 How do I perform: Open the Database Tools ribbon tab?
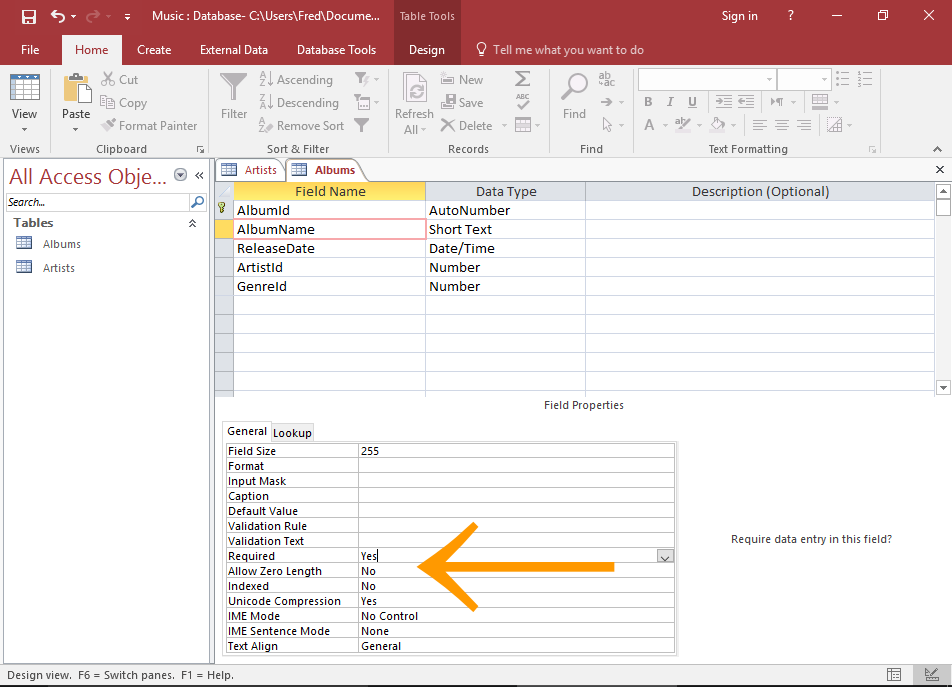click(336, 50)
